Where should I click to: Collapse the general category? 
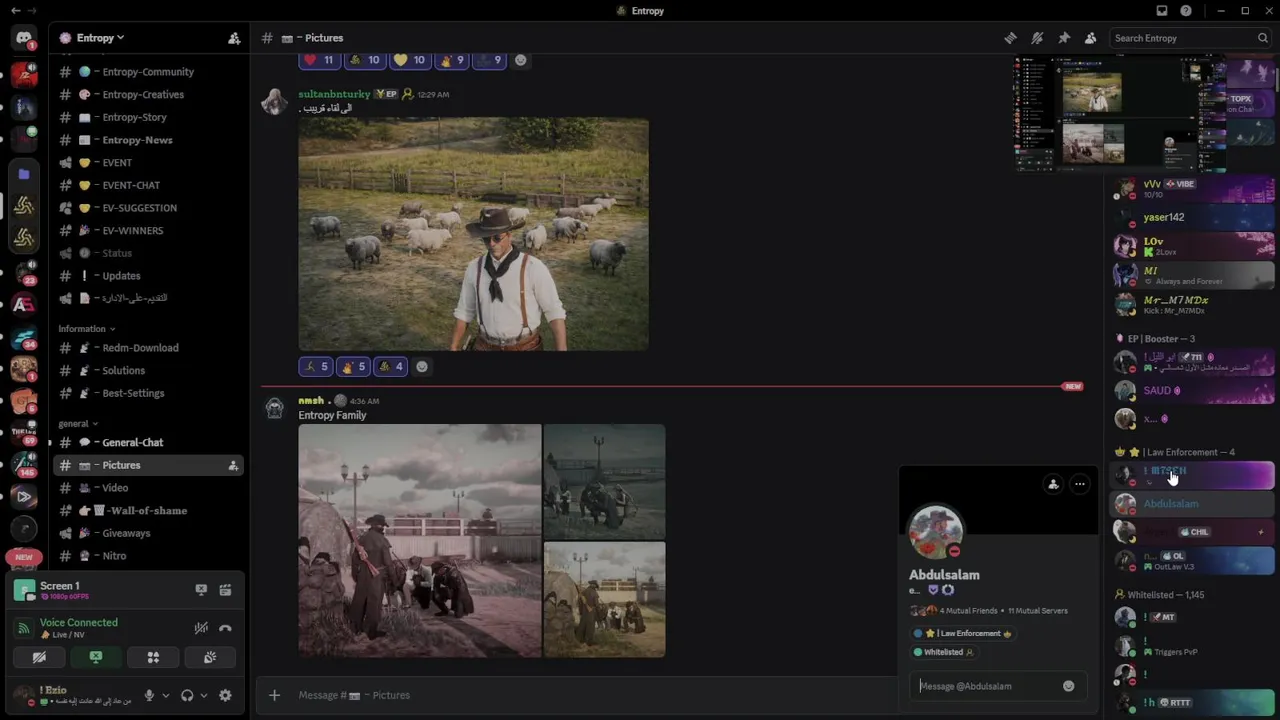pyautogui.click(x=78, y=424)
